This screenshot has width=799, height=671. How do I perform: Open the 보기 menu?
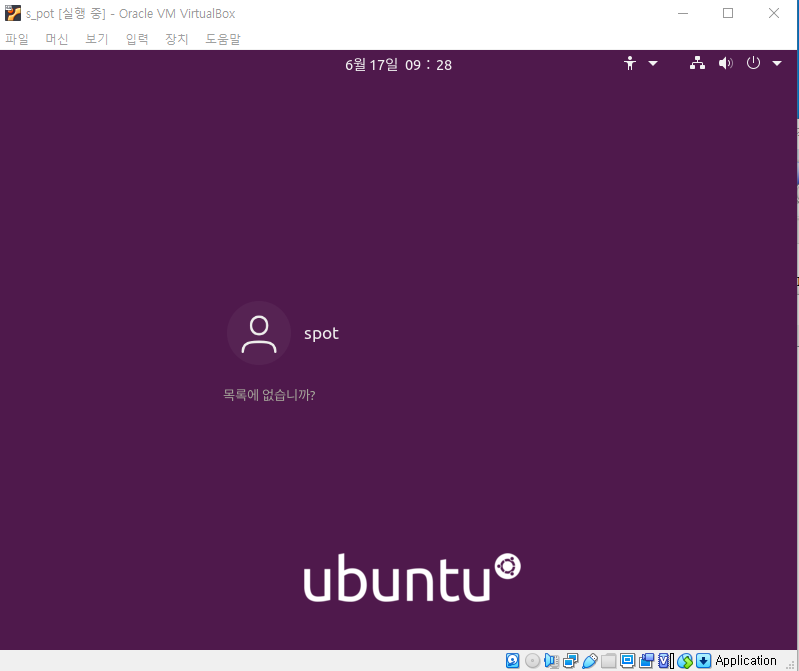point(97,39)
